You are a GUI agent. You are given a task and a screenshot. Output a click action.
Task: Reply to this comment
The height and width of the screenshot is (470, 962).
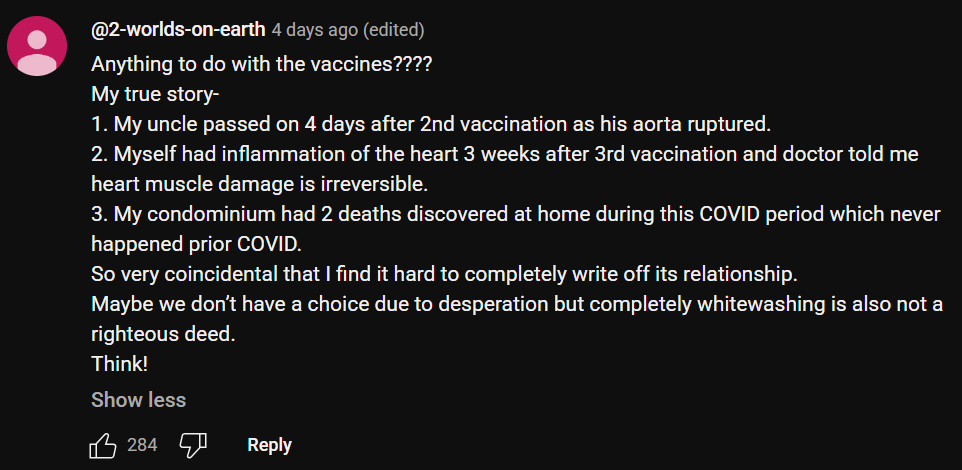[x=269, y=445]
